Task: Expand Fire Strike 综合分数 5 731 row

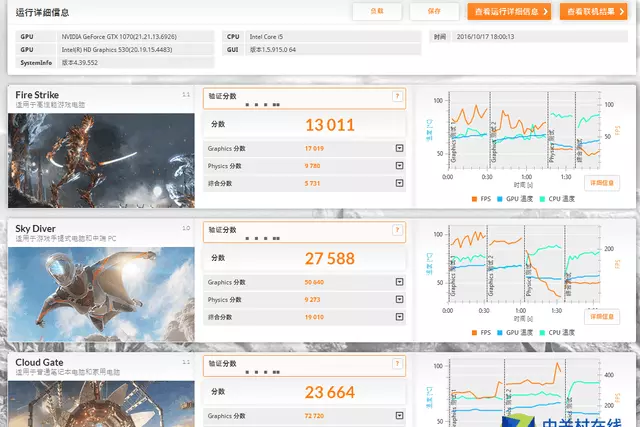Action: point(400,183)
